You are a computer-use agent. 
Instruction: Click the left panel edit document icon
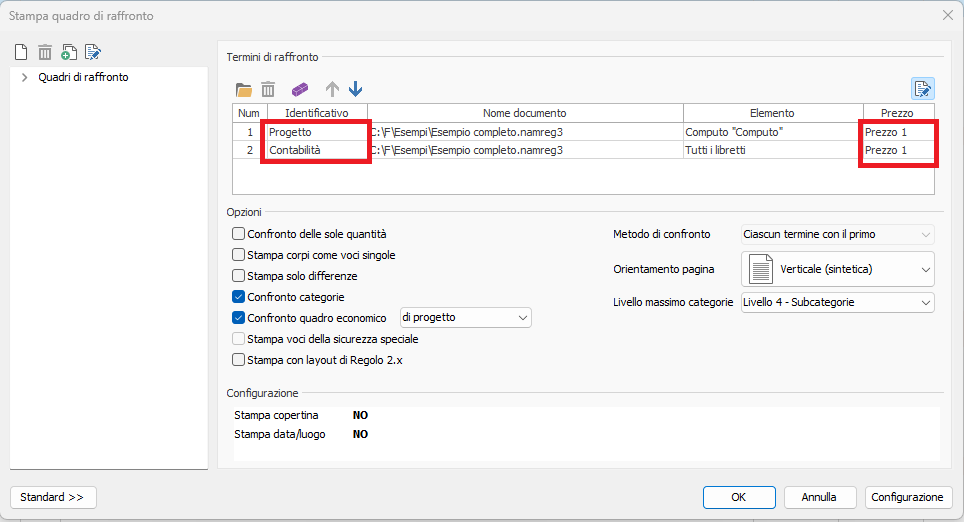tap(93, 52)
